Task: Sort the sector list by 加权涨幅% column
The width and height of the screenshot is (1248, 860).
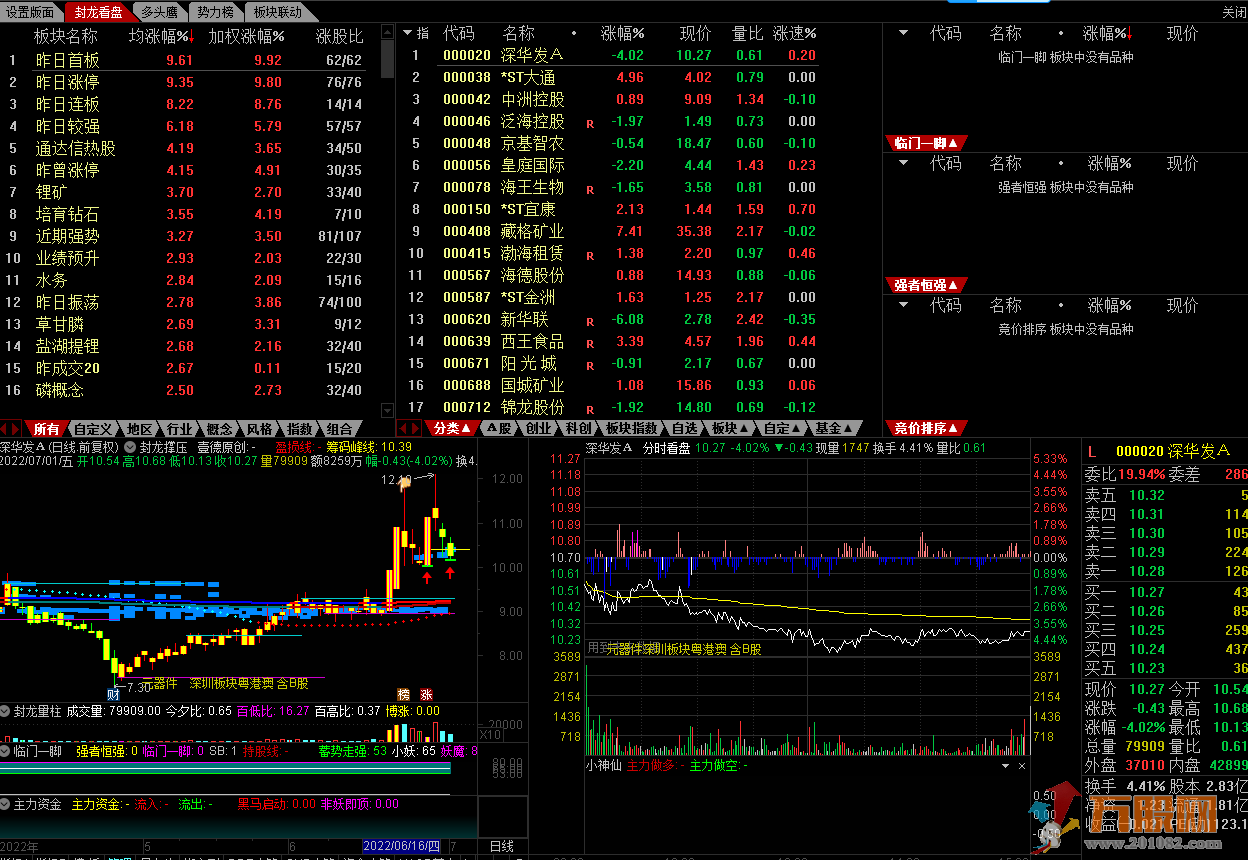Action: 246,36
